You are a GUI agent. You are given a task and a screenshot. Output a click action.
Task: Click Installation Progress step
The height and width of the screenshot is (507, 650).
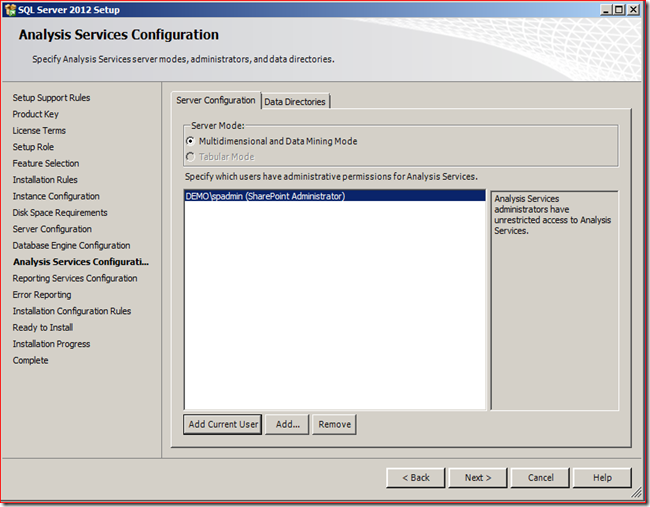click(x=51, y=344)
